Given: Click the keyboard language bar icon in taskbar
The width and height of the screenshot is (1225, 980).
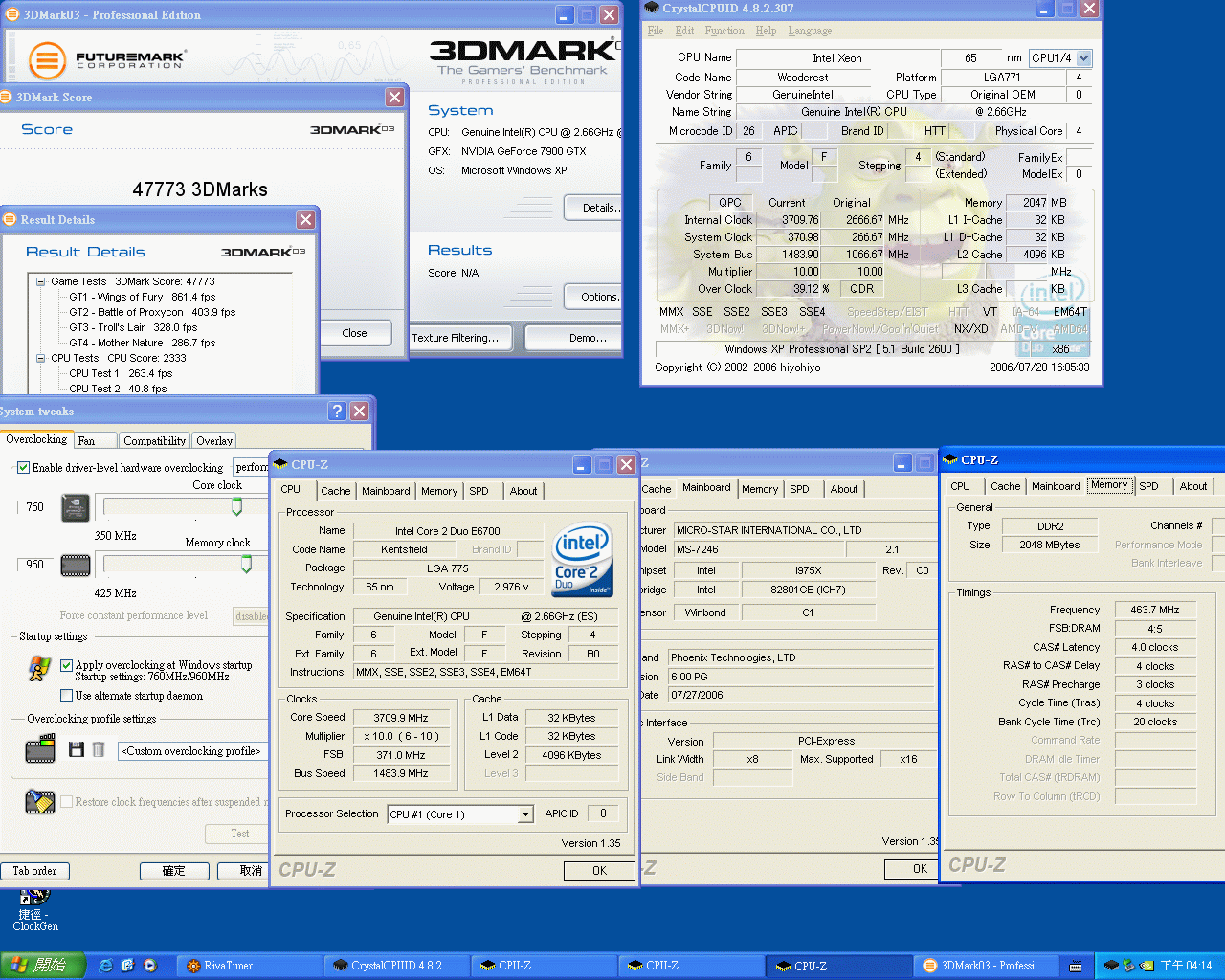Looking at the screenshot, I should tap(1076, 967).
